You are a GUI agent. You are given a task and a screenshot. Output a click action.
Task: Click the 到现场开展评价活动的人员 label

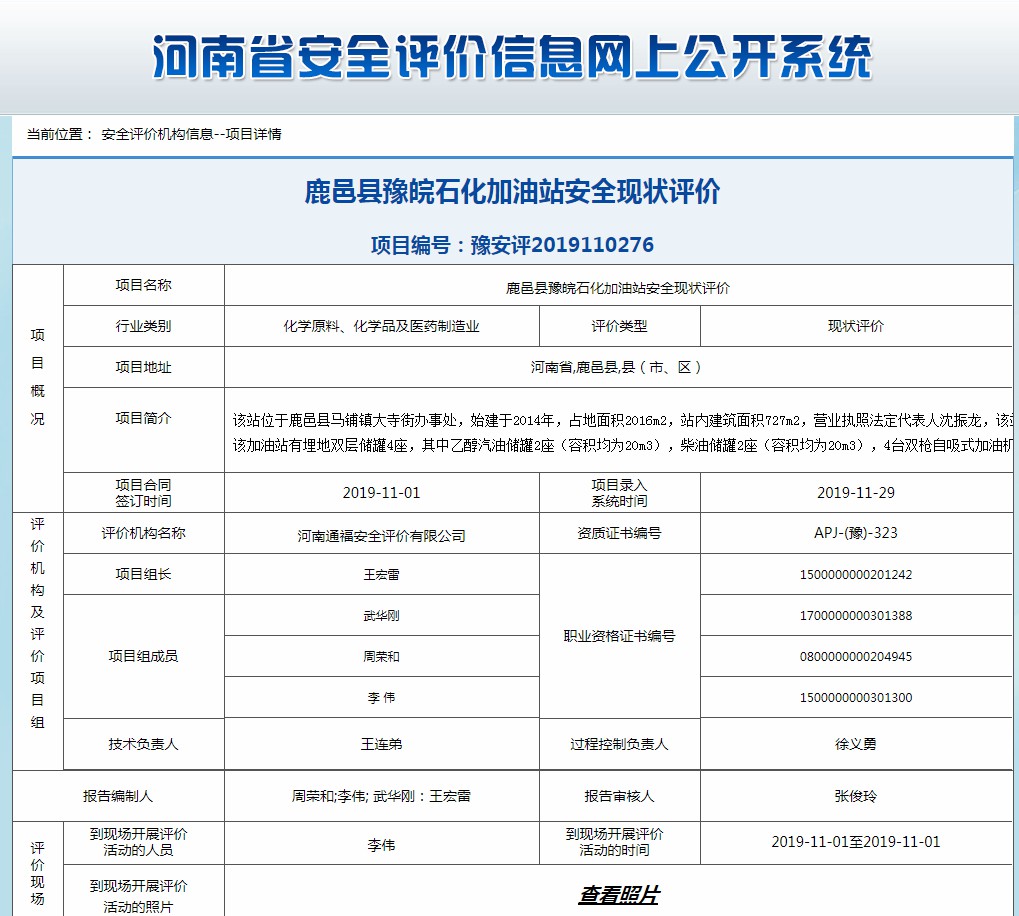click(x=138, y=842)
